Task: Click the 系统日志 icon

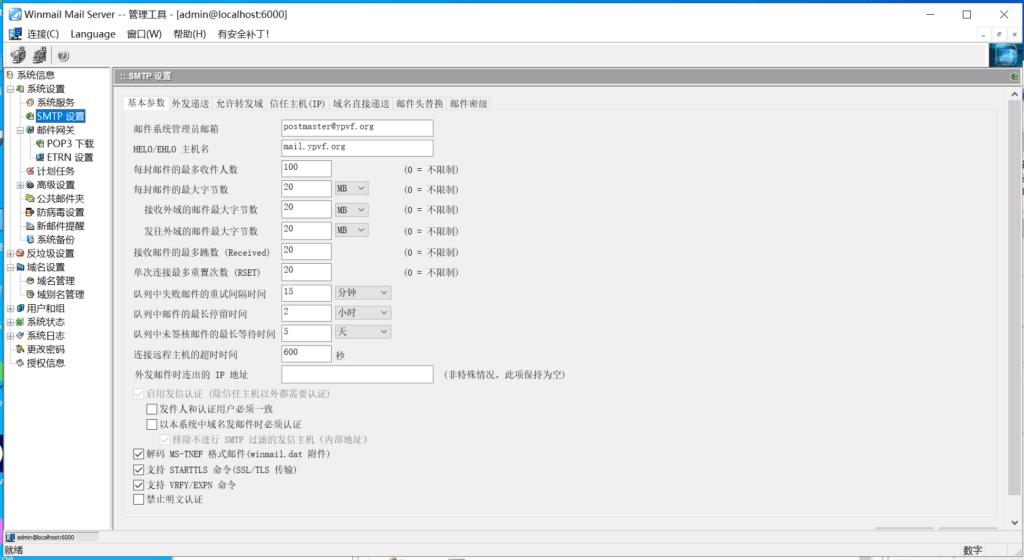Action: pos(20,335)
